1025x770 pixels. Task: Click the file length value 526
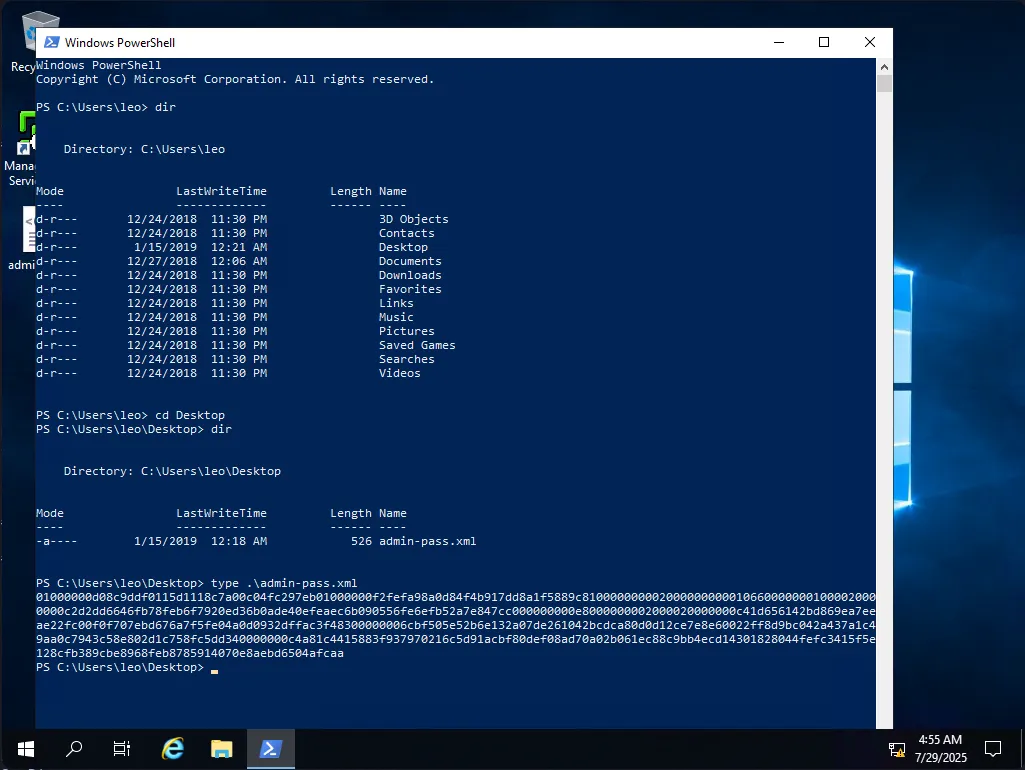(x=361, y=541)
